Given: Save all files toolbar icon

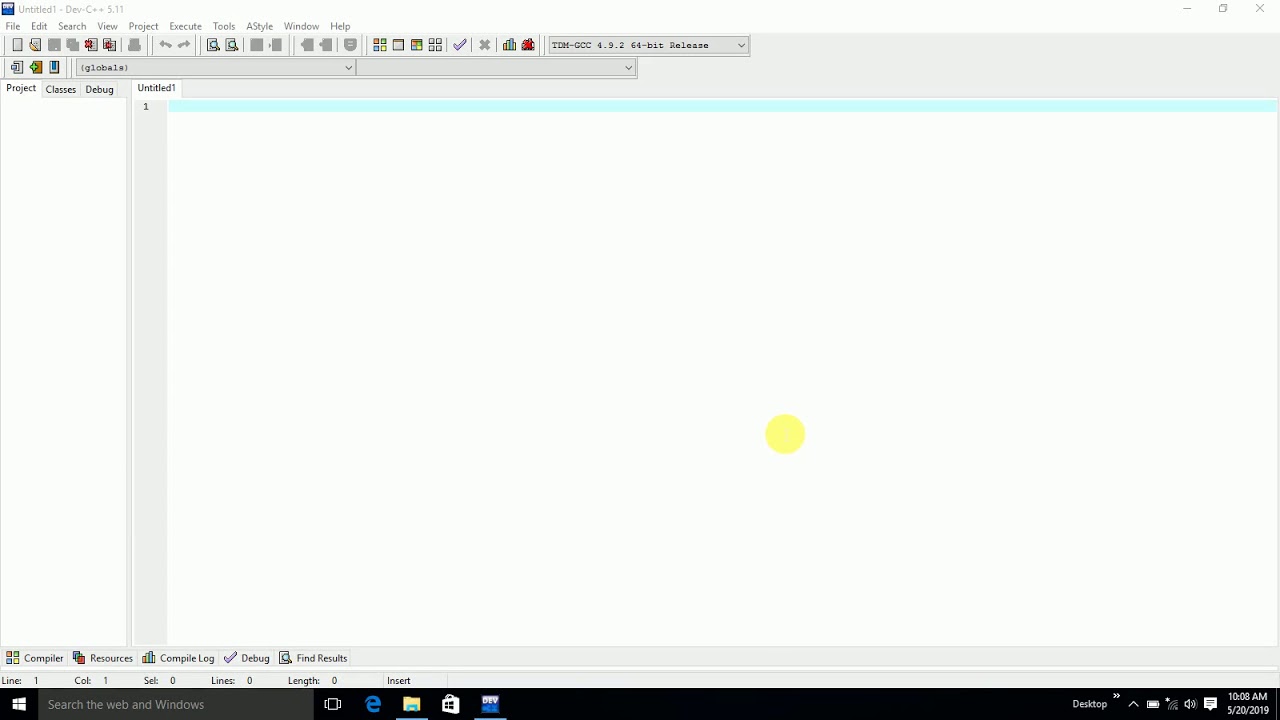Looking at the screenshot, I should click(72, 45).
